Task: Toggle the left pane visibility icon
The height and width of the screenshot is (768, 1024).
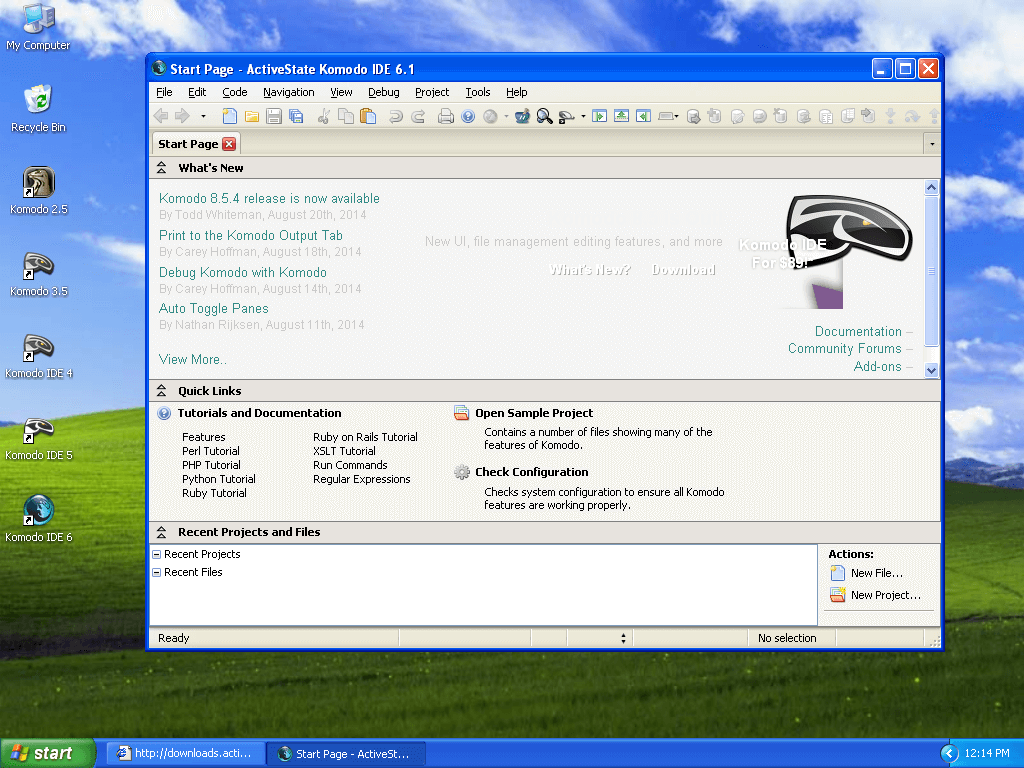Action: click(600, 116)
